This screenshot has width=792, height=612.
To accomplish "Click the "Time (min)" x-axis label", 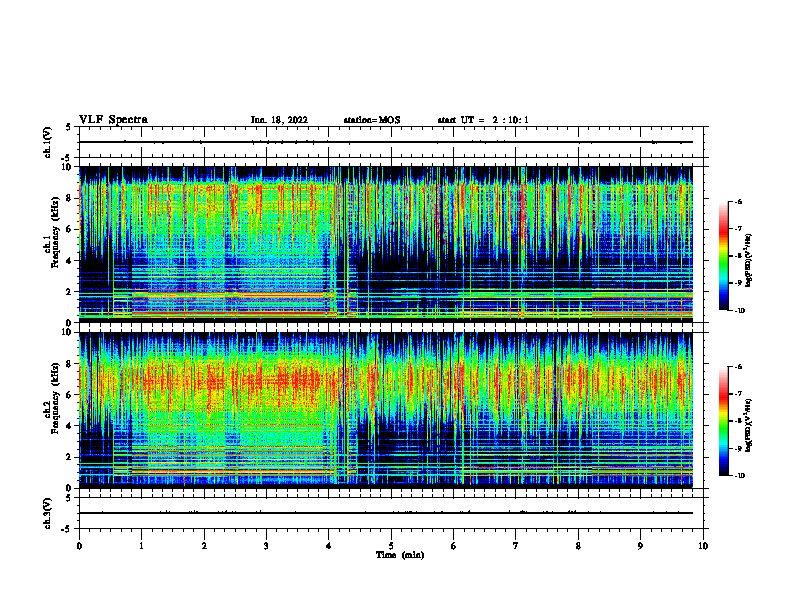I will point(400,555).
